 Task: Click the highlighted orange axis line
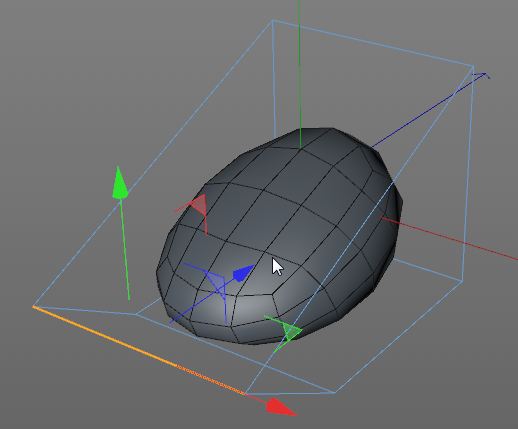pyautogui.click(x=139, y=351)
